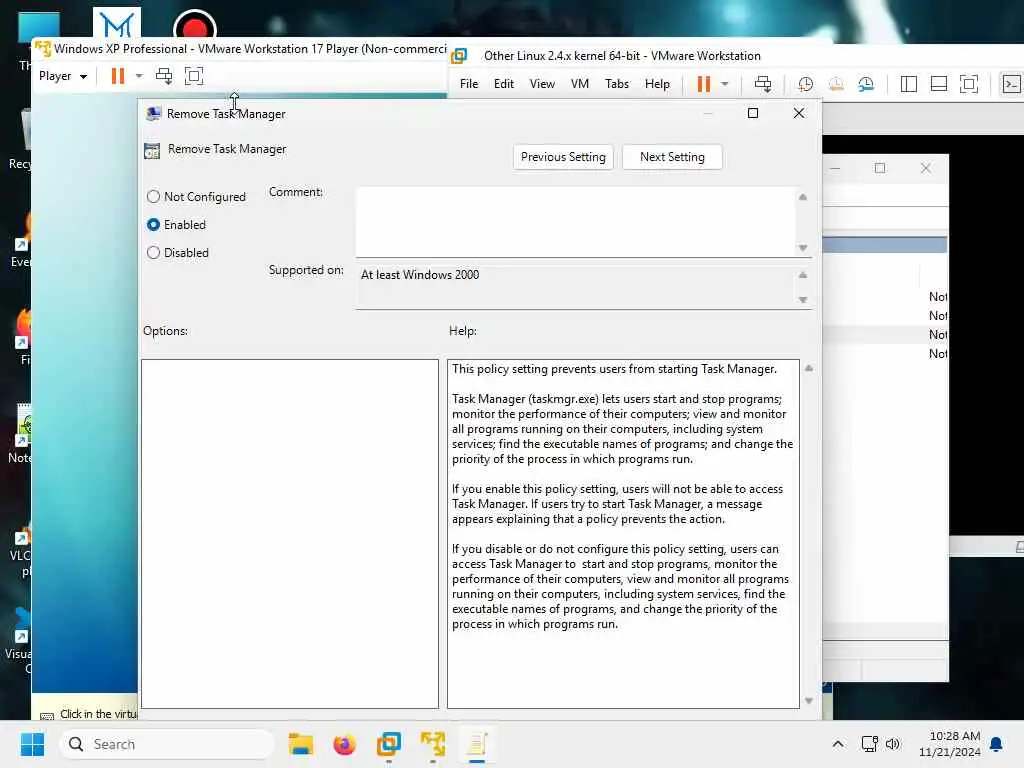The image size is (1024, 768).
Task: Open network status tray icon
Action: [869, 744]
